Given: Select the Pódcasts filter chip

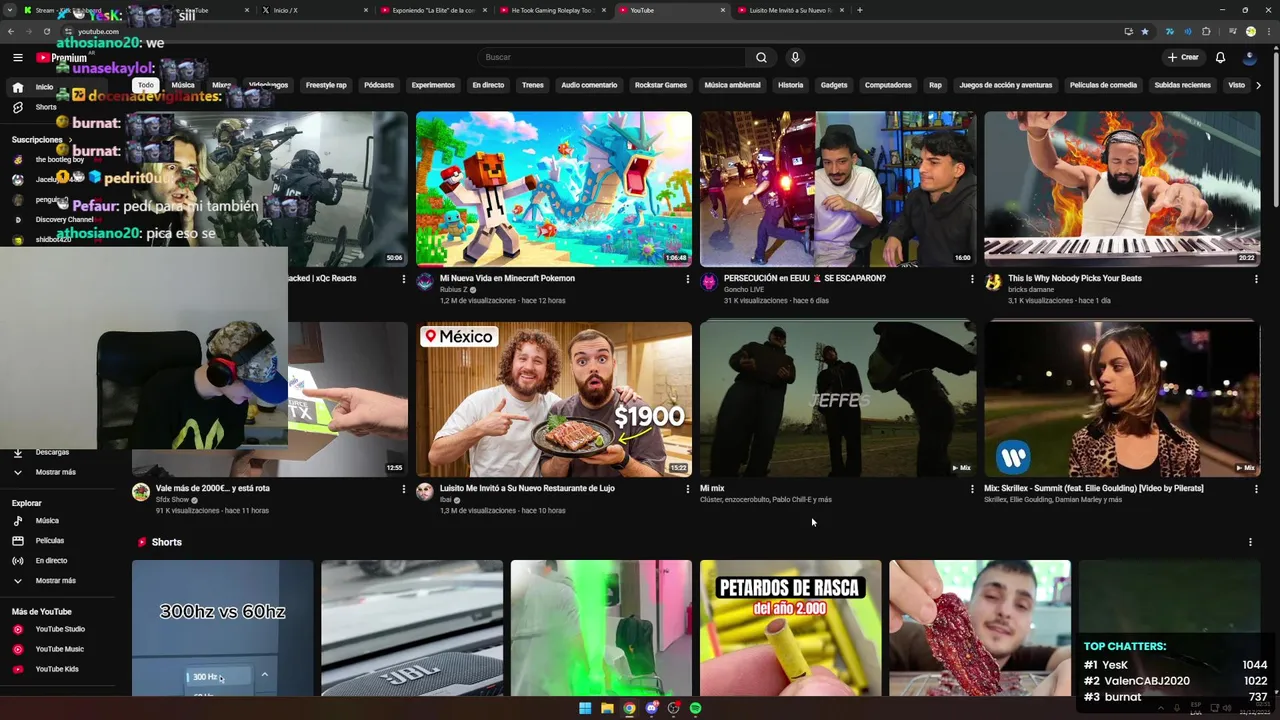Looking at the screenshot, I should pyautogui.click(x=379, y=85).
